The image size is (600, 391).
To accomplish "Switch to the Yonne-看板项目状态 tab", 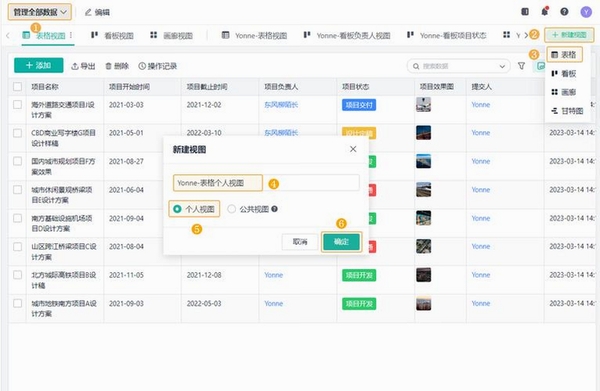I will 447,36.
